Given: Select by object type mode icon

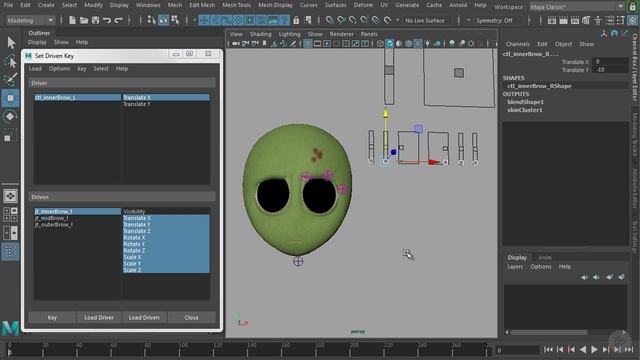Looking at the screenshot, I should [x=163, y=20].
